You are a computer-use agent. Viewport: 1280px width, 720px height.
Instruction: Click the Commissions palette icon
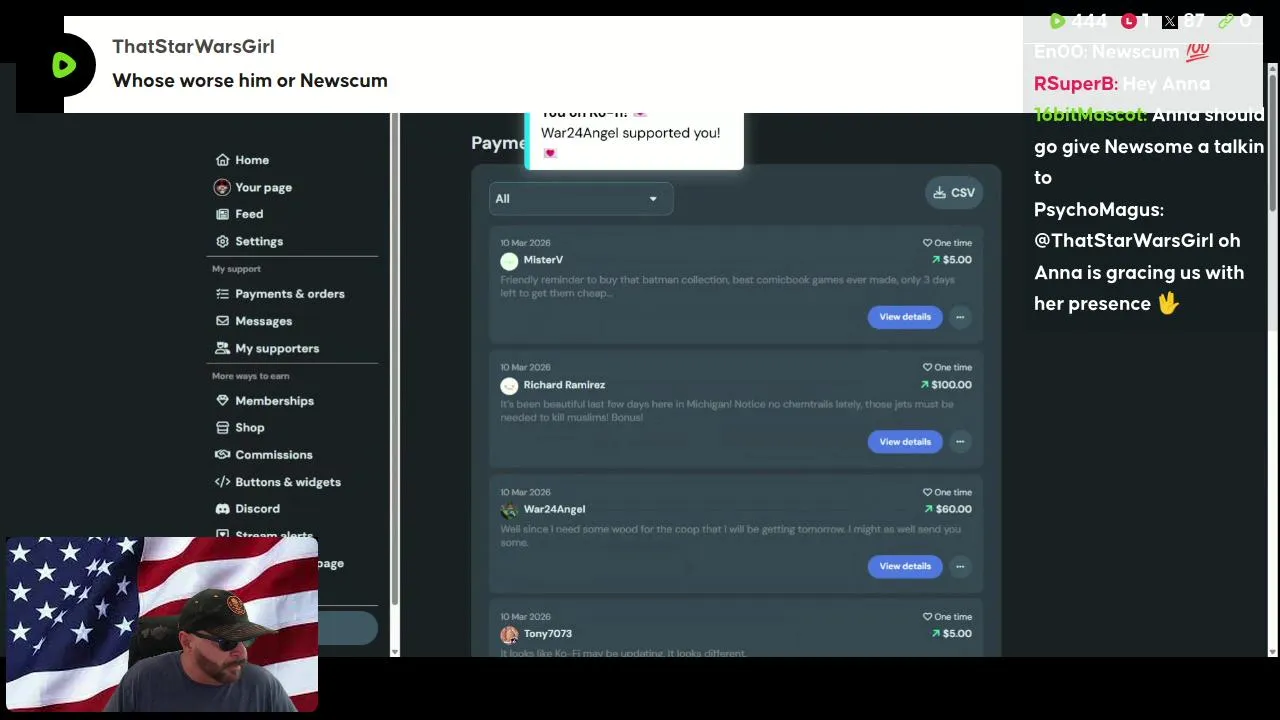pos(222,455)
